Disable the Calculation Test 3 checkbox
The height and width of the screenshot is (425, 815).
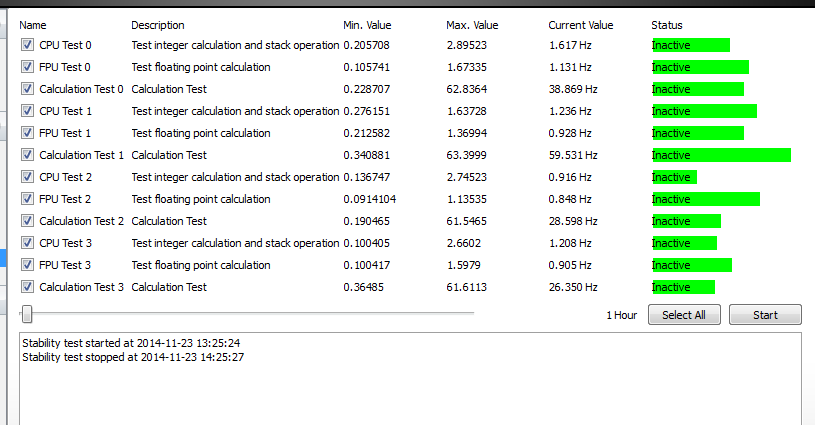tap(27, 287)
